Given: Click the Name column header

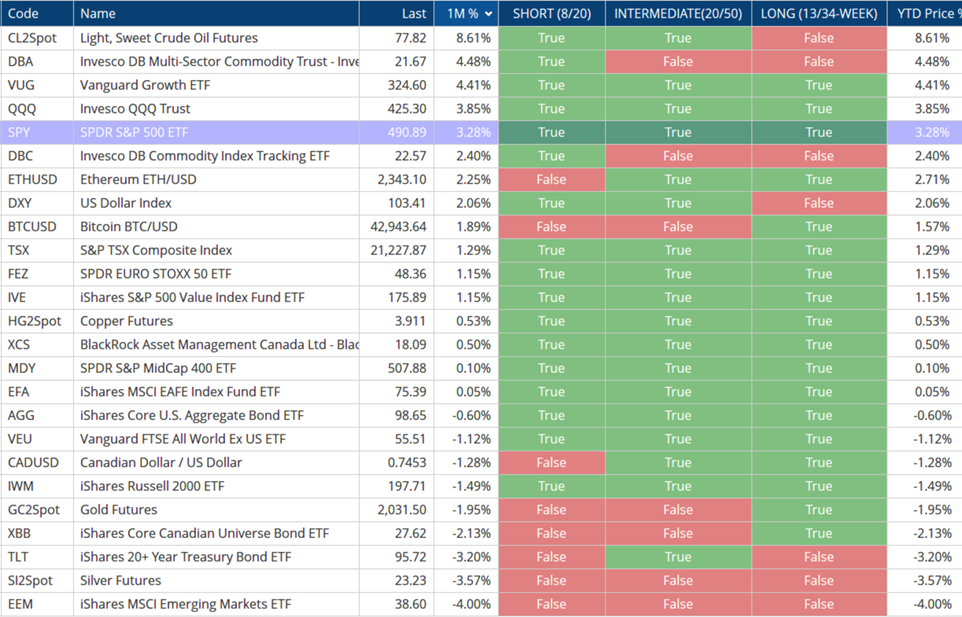Looking at the screenshot, I should coord(98,14).
